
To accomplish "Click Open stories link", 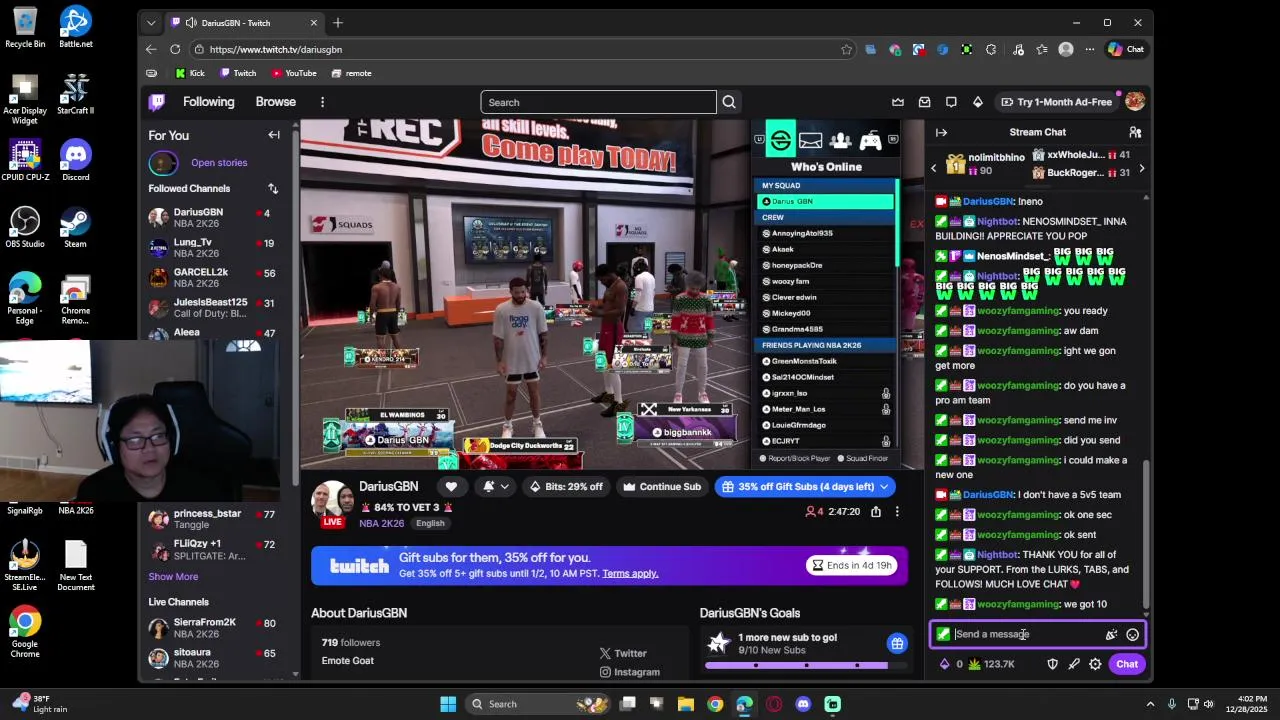I will [x=219, y=162].
